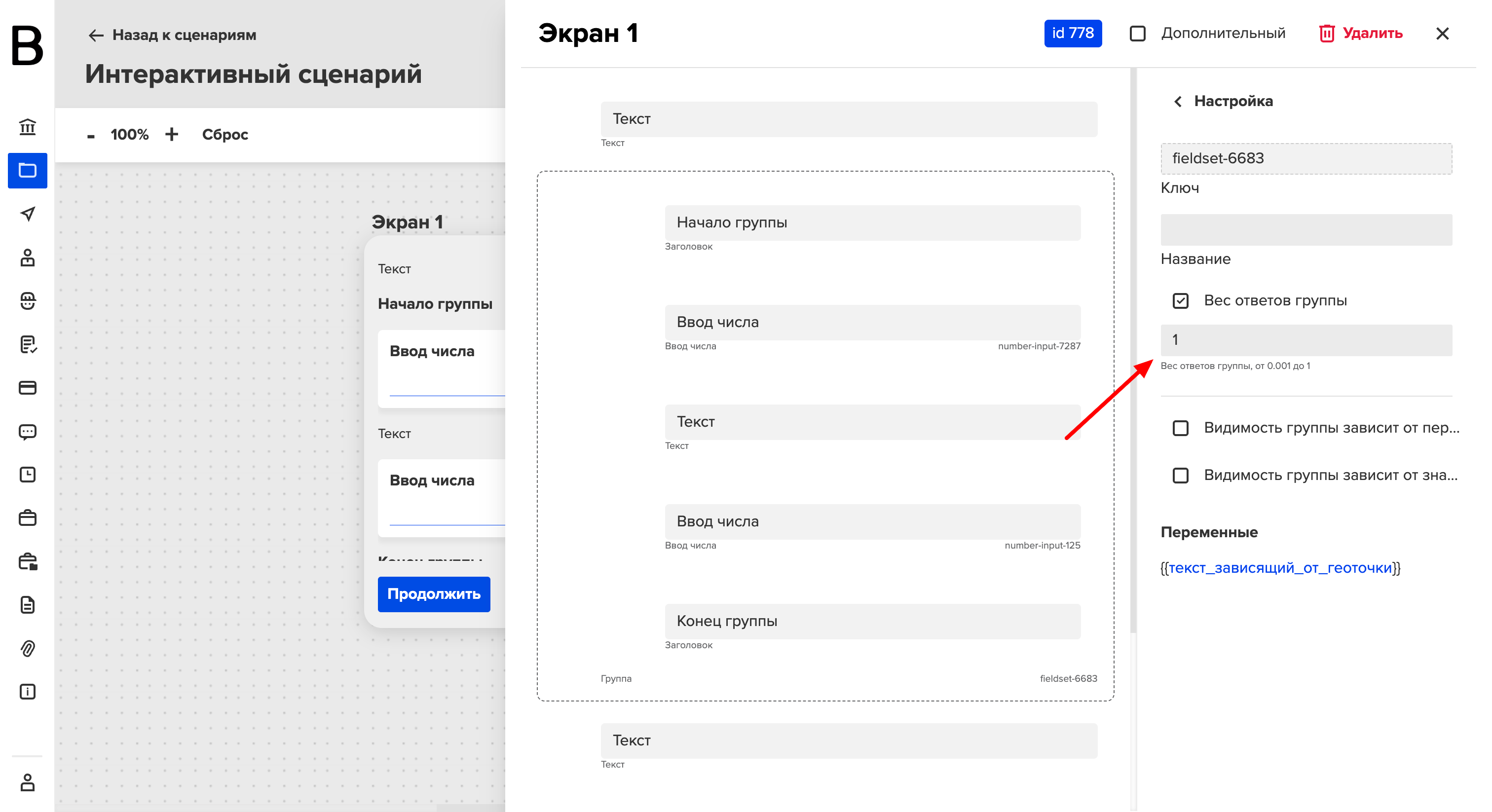The height and width of the screenshot is (812, 1492).
Task: Click the empty Название input field
Action: tap(1305, 229)
